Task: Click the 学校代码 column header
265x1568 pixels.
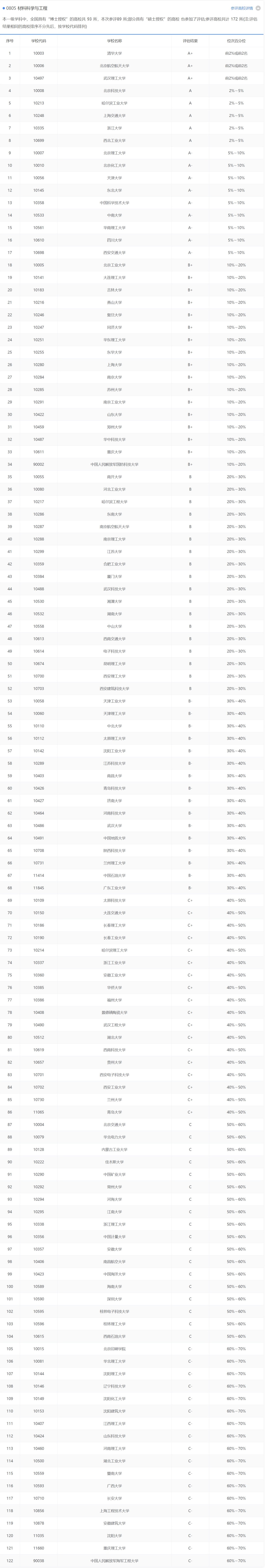Action: tap(38, 41)
